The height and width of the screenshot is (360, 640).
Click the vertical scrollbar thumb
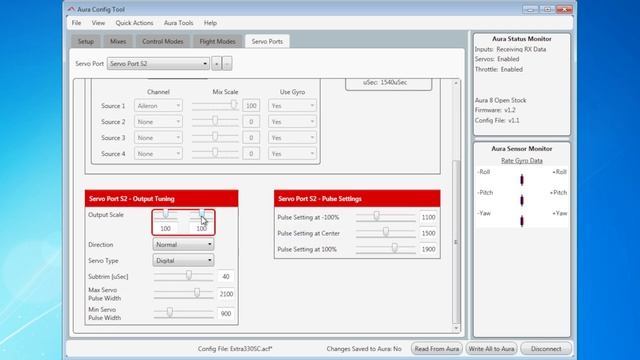pyautogui.click(x=456, y=242)
